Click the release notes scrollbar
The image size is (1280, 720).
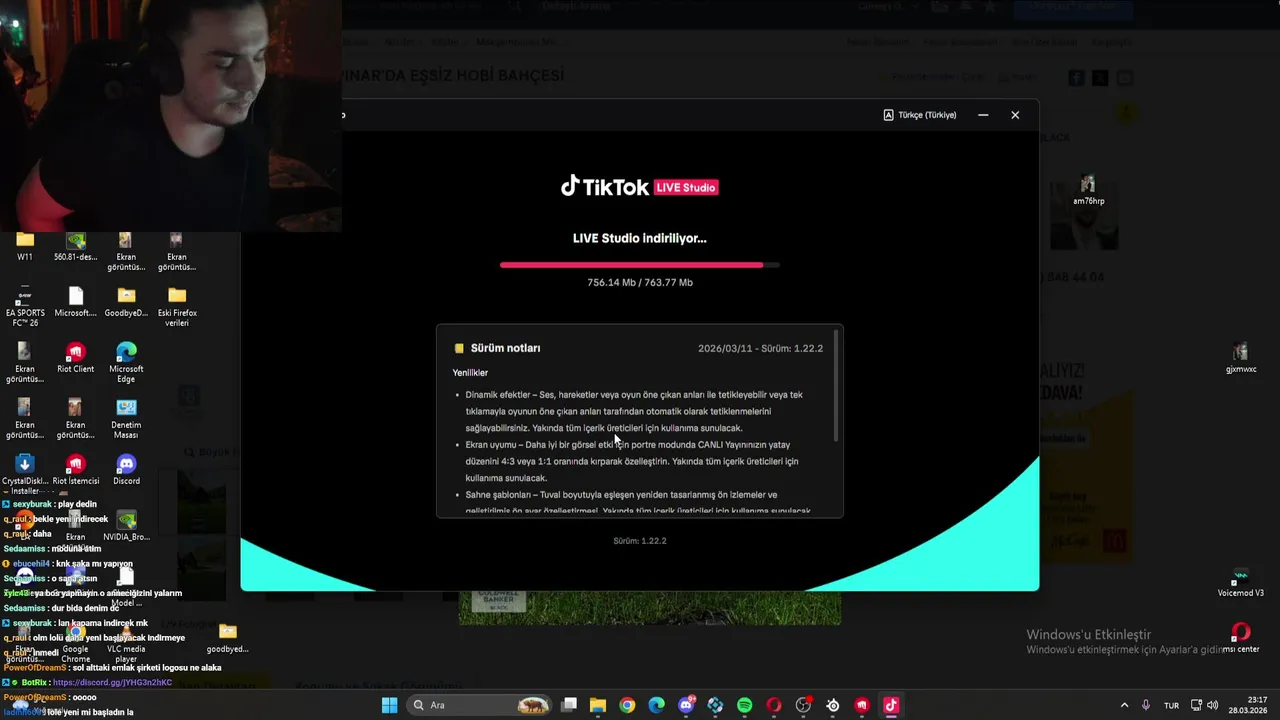click(x=835, y=388)
